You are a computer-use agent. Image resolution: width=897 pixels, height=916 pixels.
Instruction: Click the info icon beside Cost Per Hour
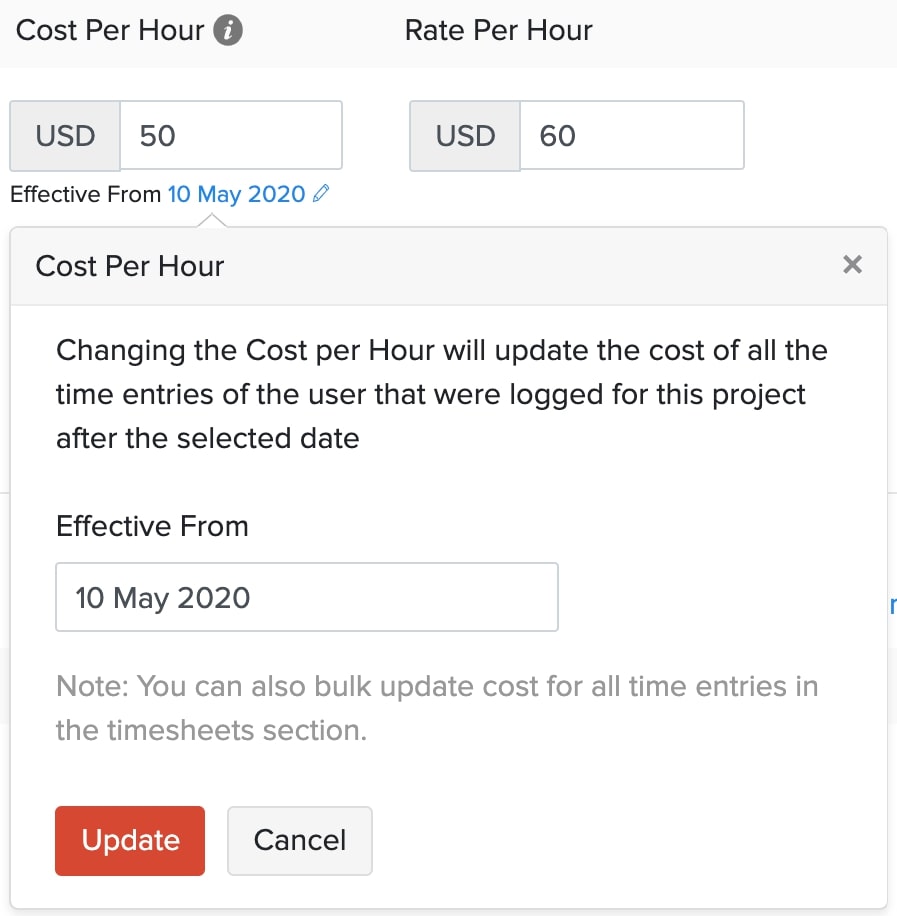(229, 30)
